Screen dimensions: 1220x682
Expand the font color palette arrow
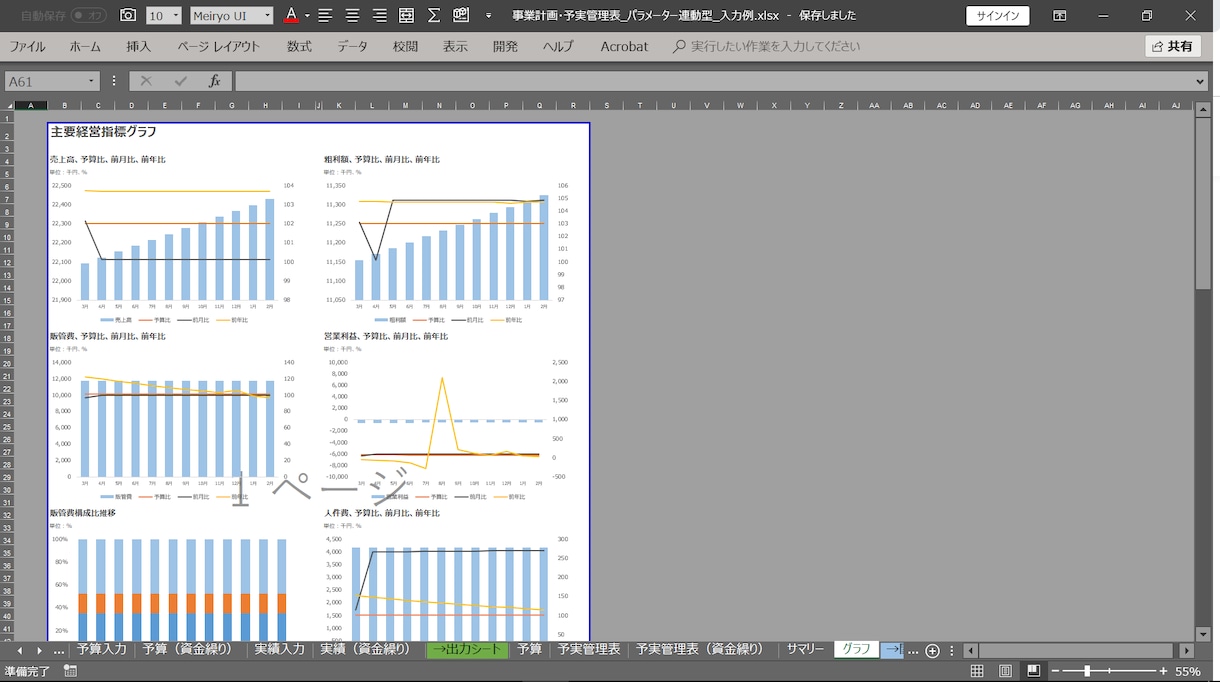tap(307, 16)
